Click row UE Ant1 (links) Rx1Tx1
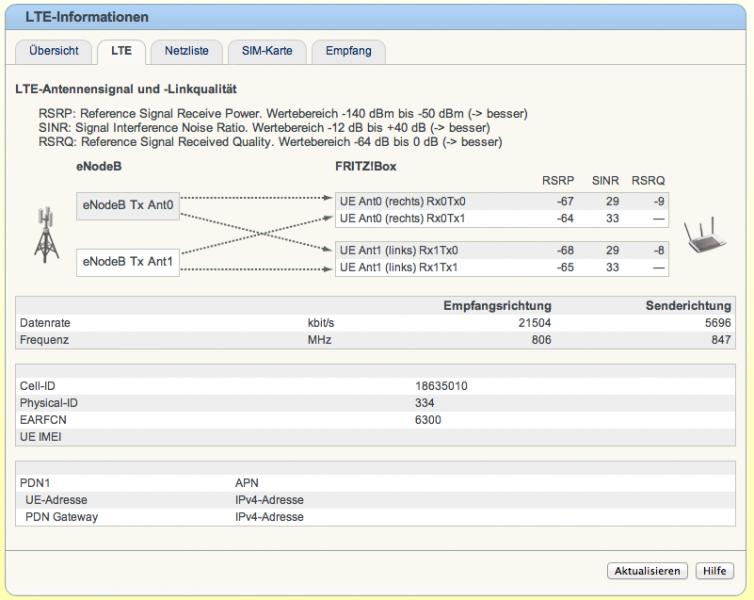Viewport: 754px width, 600px height. pyautogui.click(x=502, y=267)
